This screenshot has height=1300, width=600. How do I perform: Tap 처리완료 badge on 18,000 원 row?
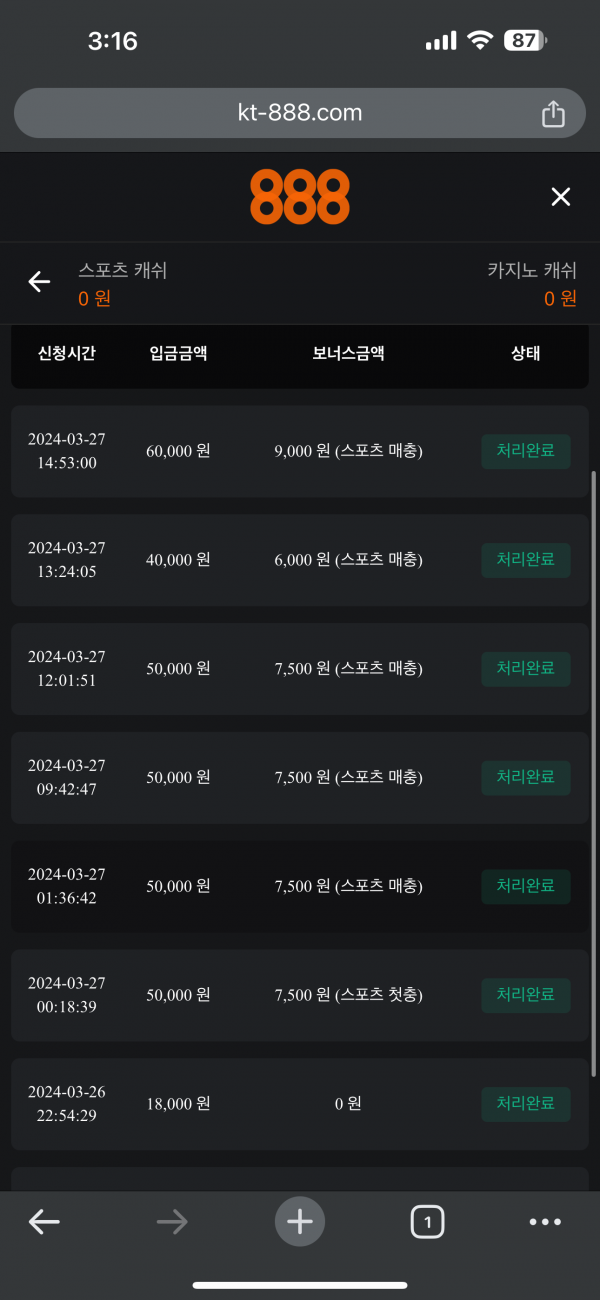click(x=526, y=1104)
